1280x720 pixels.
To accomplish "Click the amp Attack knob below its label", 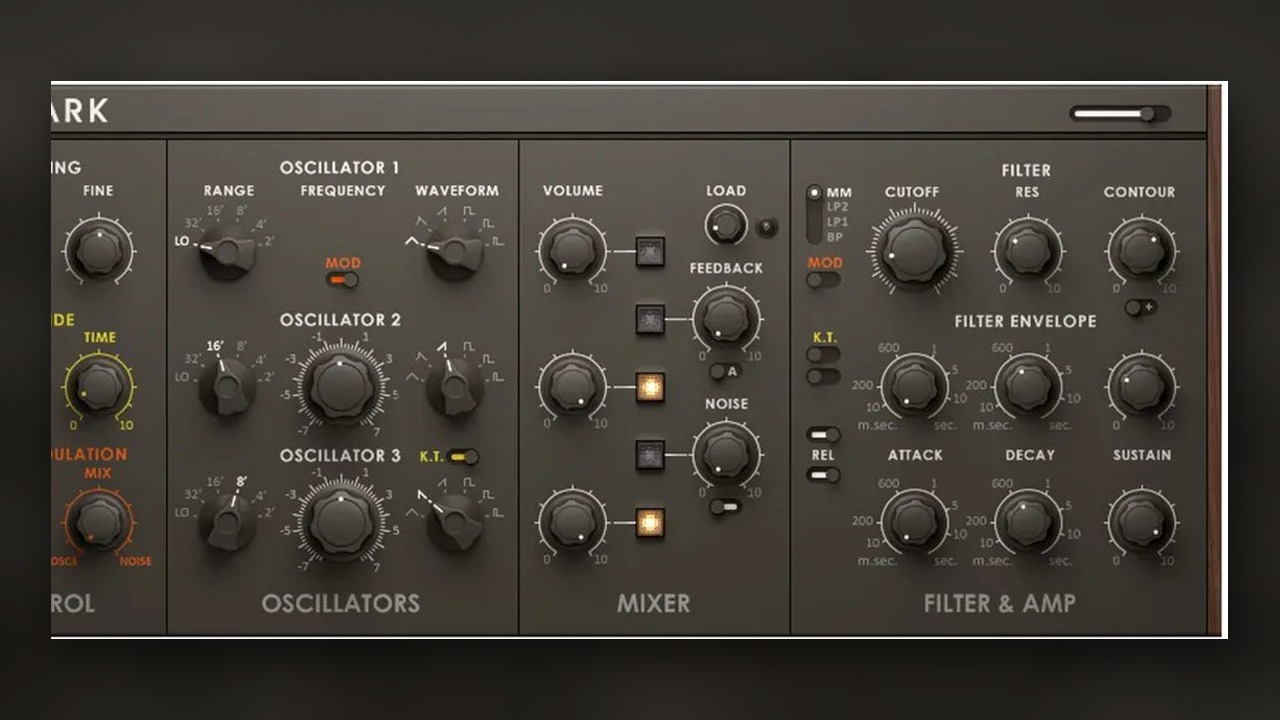I will point(914,521).
